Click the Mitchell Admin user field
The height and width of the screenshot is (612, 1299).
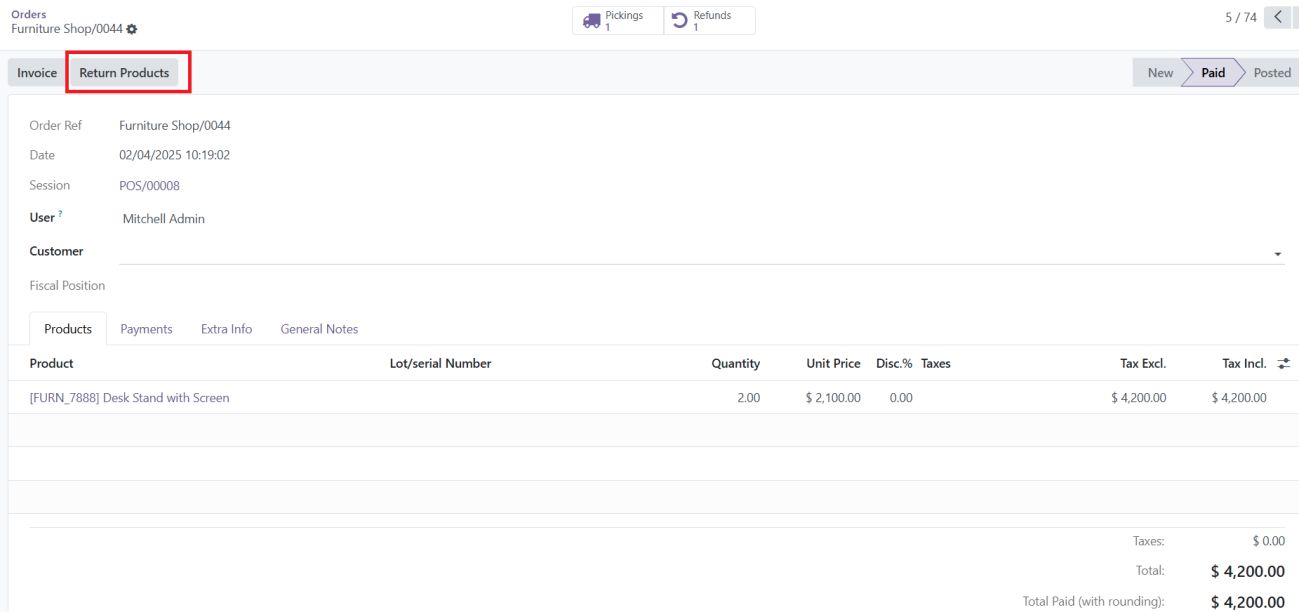click(x=163, y=219)
